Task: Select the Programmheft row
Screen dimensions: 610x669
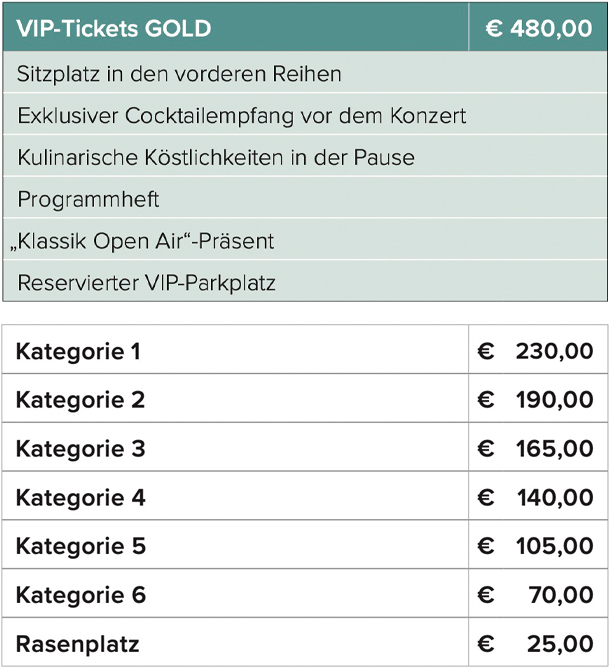Action: (x=305, y=198)
